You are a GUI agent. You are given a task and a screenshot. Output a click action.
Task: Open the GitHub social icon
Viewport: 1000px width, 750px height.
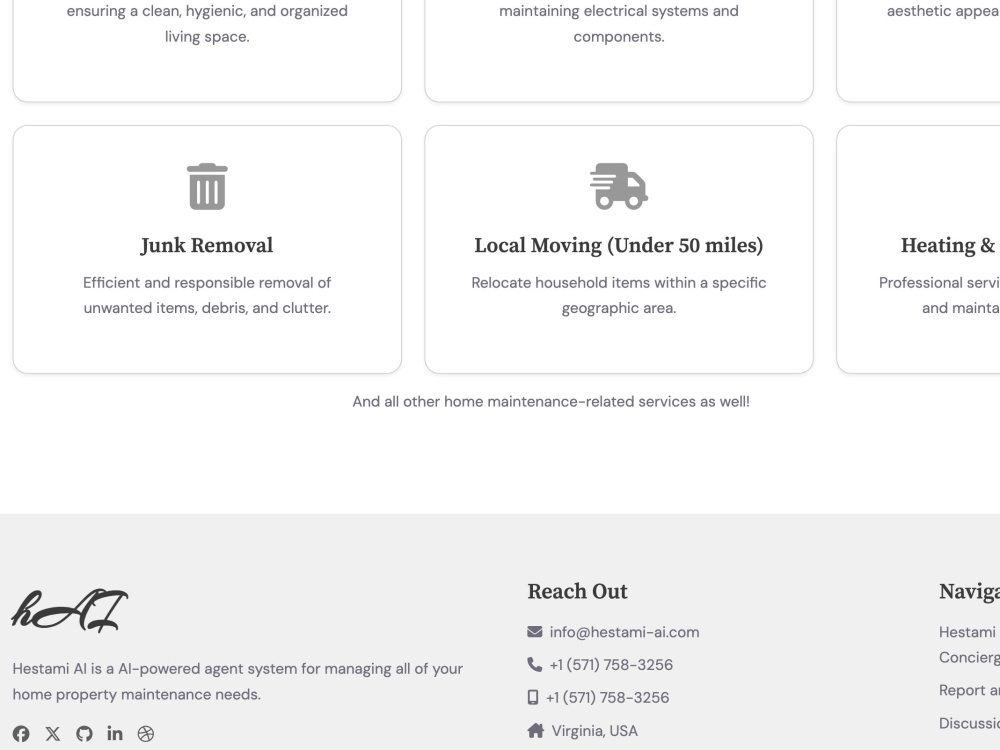[x=84, y=733]
